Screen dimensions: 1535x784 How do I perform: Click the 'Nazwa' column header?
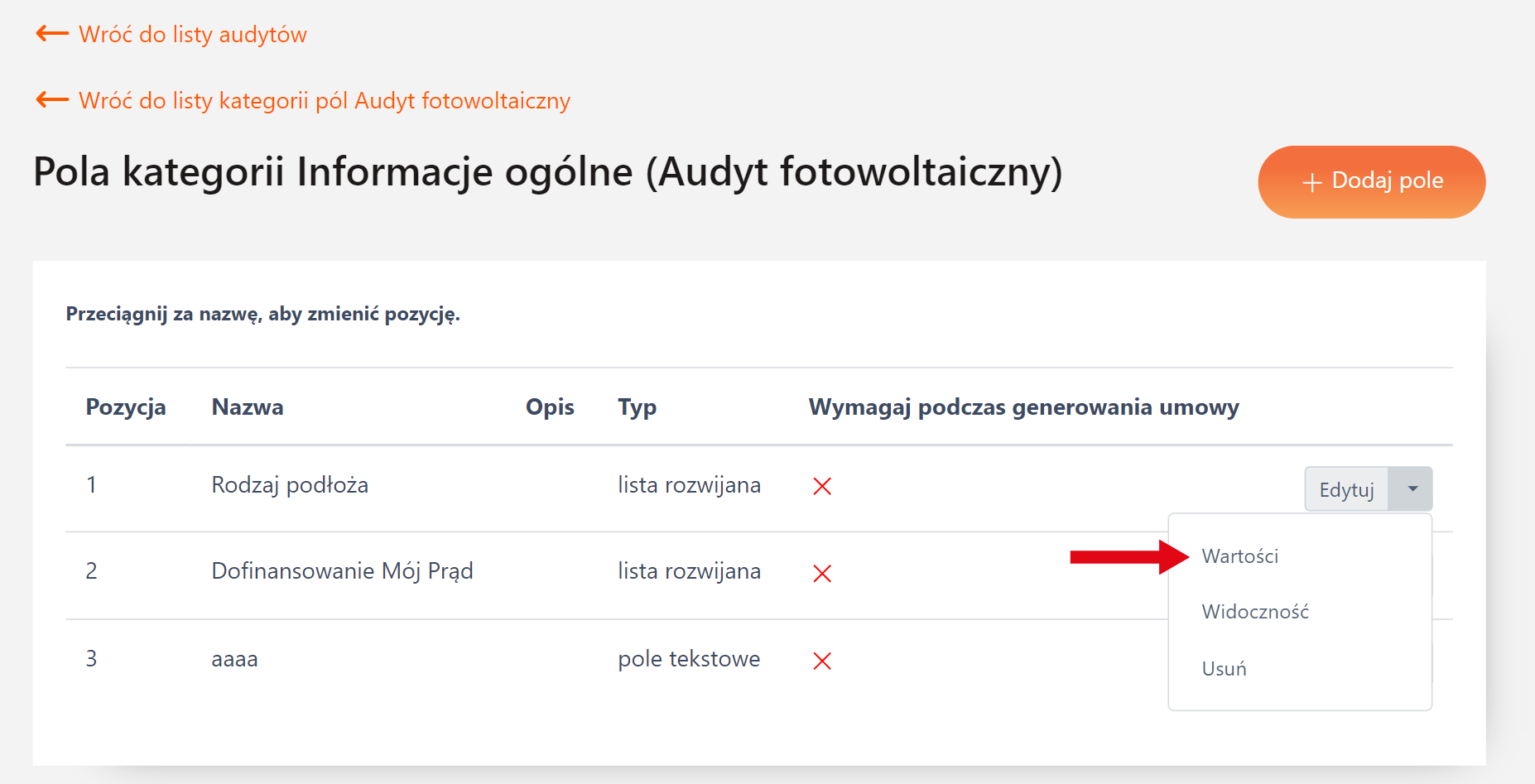[248, 407]
